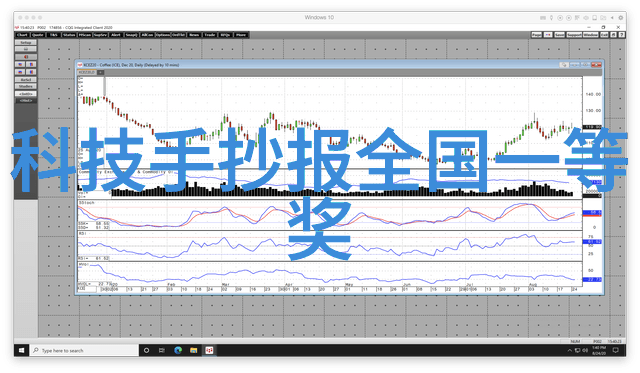This screenshot has height=373, width=640.
Task: Add a new chart tab with plus
Action: 100,72
